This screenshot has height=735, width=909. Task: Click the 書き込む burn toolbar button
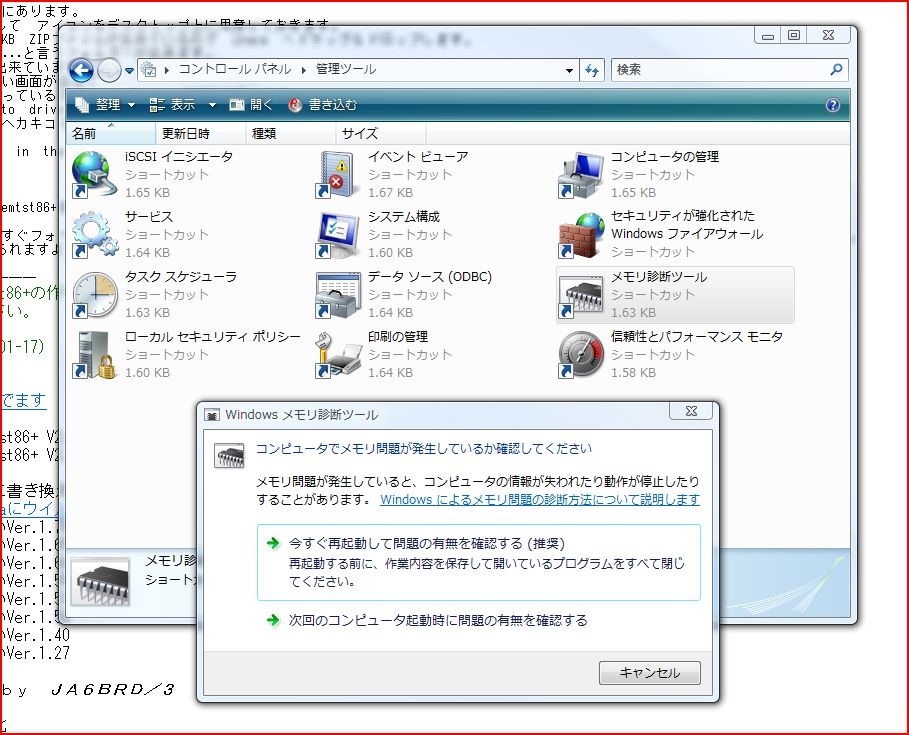322,105
